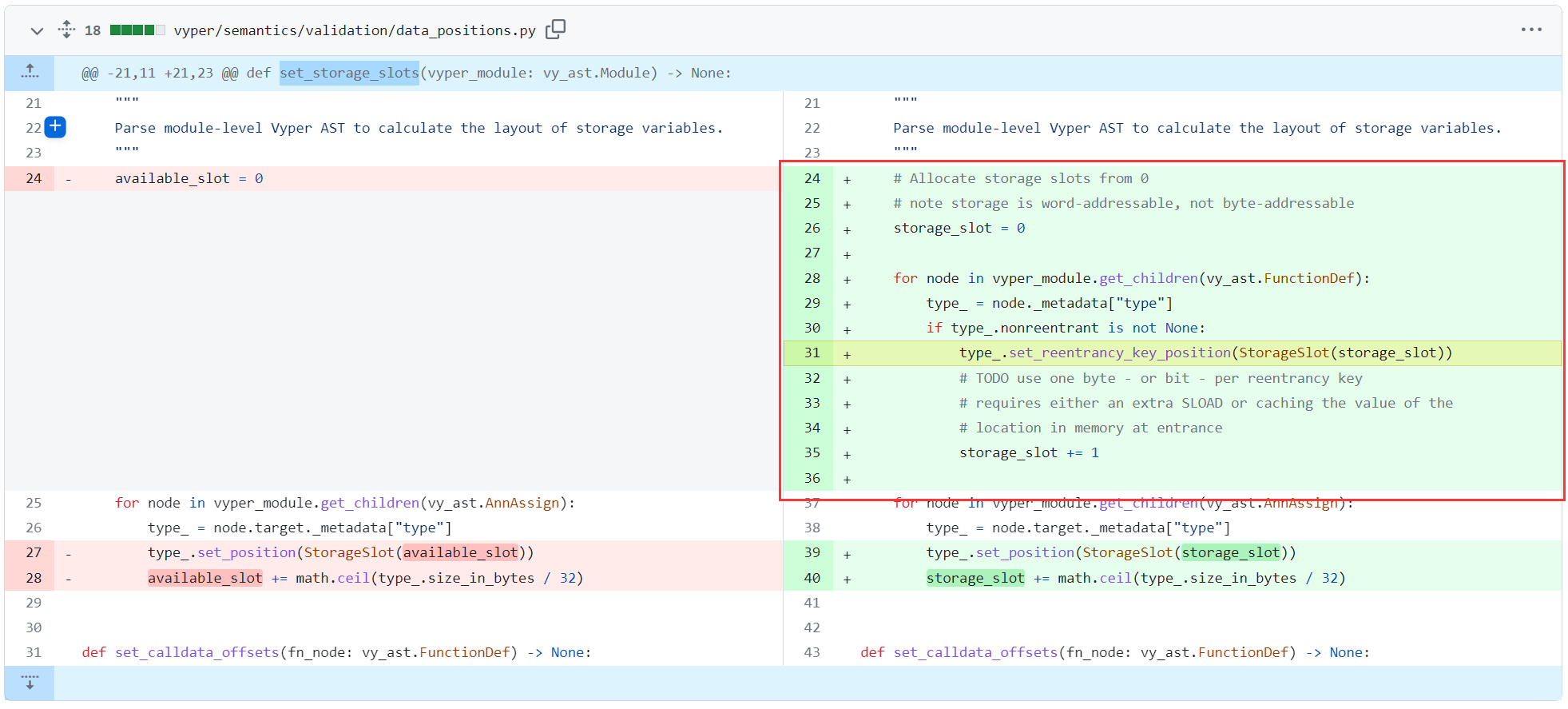Click the 18 changes count
The height and width of the screenshot is (709, 1568).
[93, 30]
